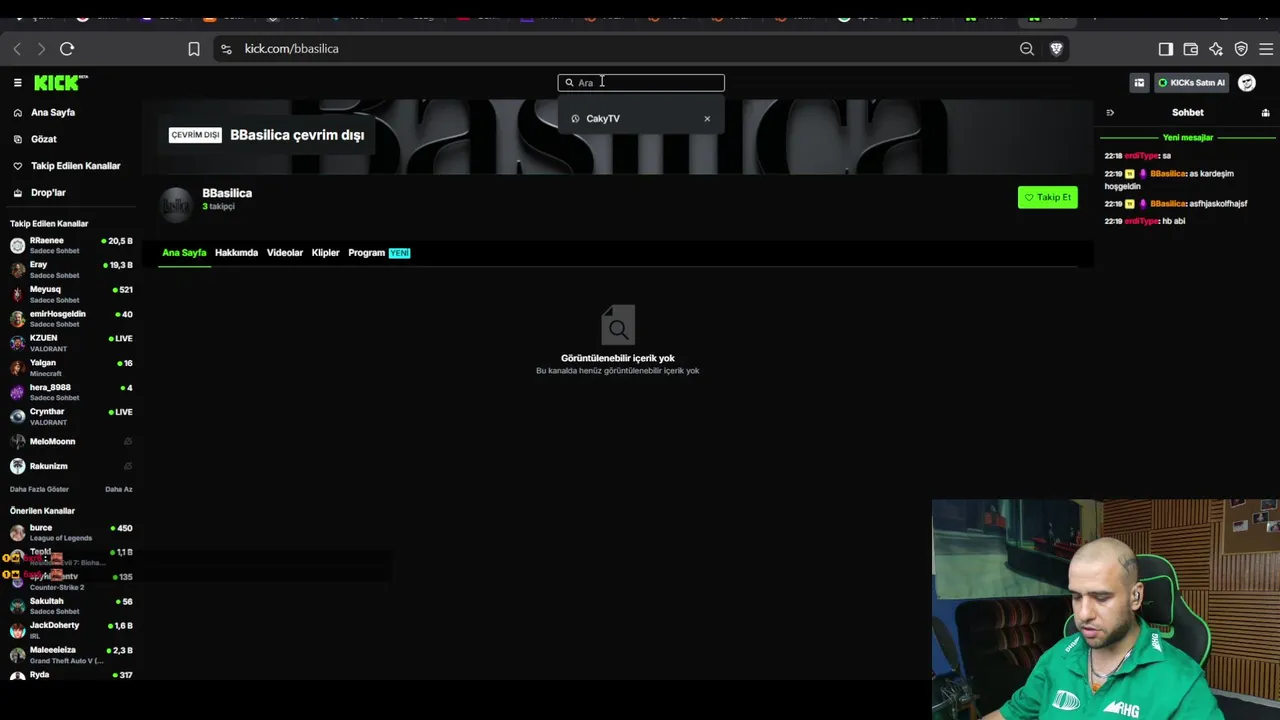1280x720 pixels.
Task: Select the CakyTV recent search suggestion
Action: (602, 119)
